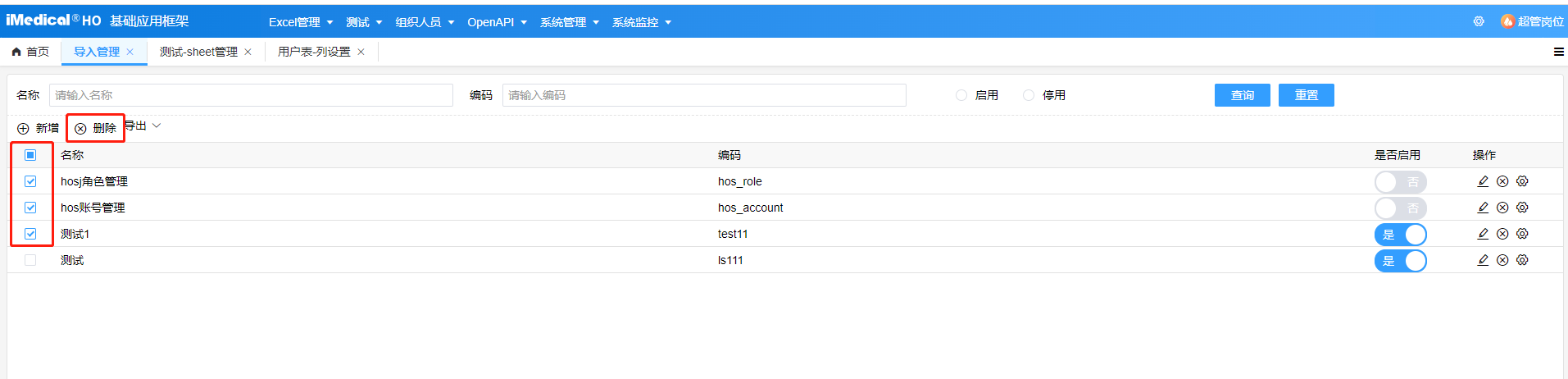Delete the hos账号管理 row via circle-x icon
This screenshot has height=379, width=1568.
1502,208
